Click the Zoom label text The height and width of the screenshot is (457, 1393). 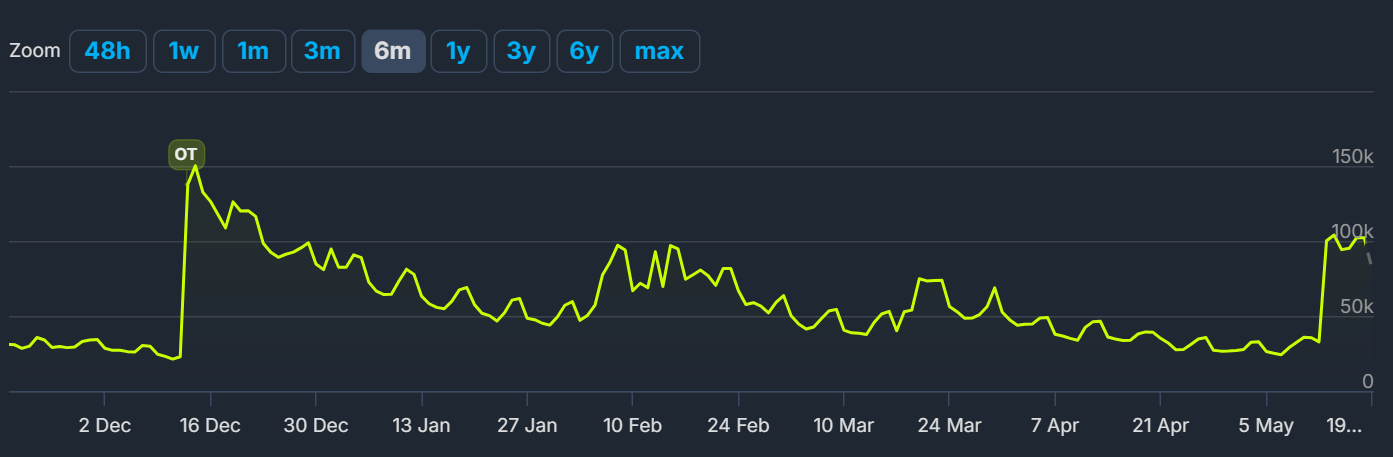pos(35,51)
